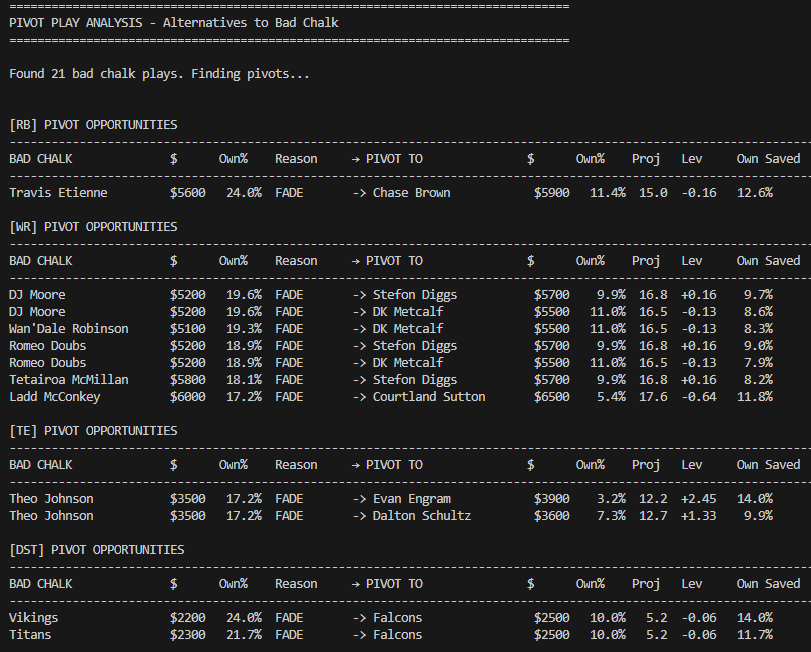Click the '19.3%' ownership value
Viewport: 811px width, 652px height.
pos(244,329)
